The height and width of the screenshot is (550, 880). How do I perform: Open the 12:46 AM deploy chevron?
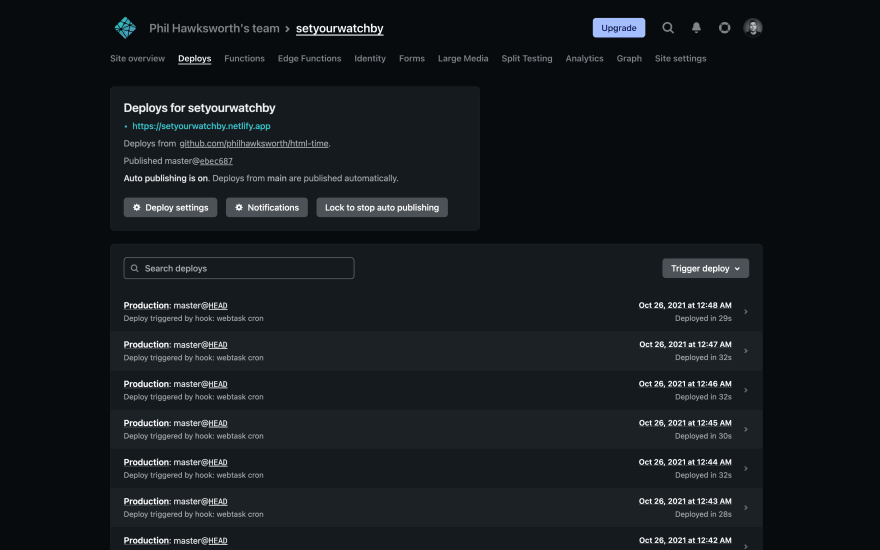click(746, 390)
